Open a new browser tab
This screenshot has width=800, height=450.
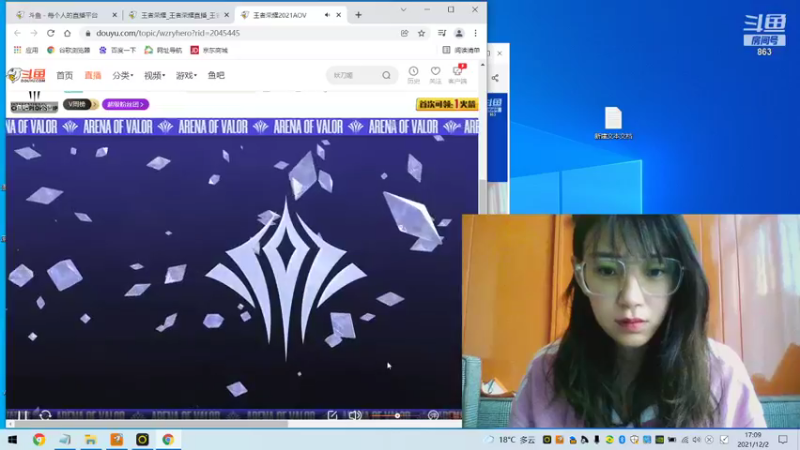pos(358,15)
